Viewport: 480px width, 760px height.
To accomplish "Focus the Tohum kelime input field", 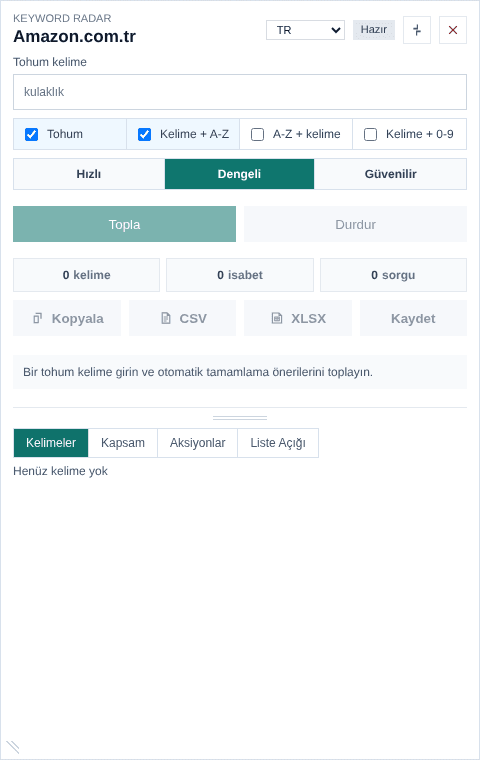I will click(240, 92).
